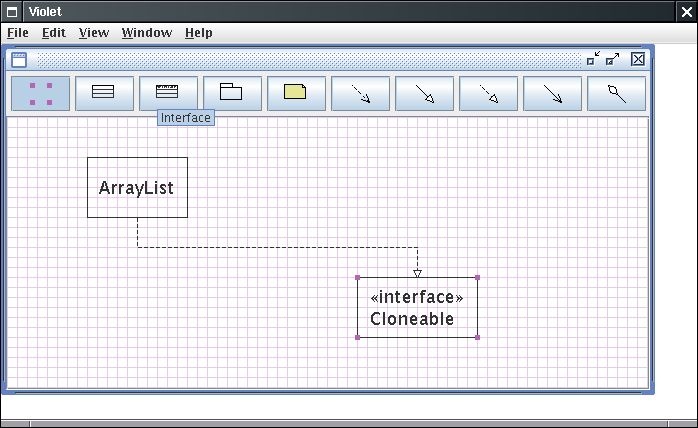Open the internal diagram frame's system menu icon

(19, 60)
